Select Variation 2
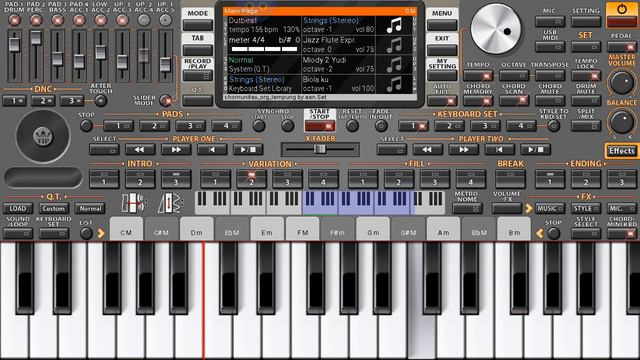Screen dimensions: 640x360 251,179
